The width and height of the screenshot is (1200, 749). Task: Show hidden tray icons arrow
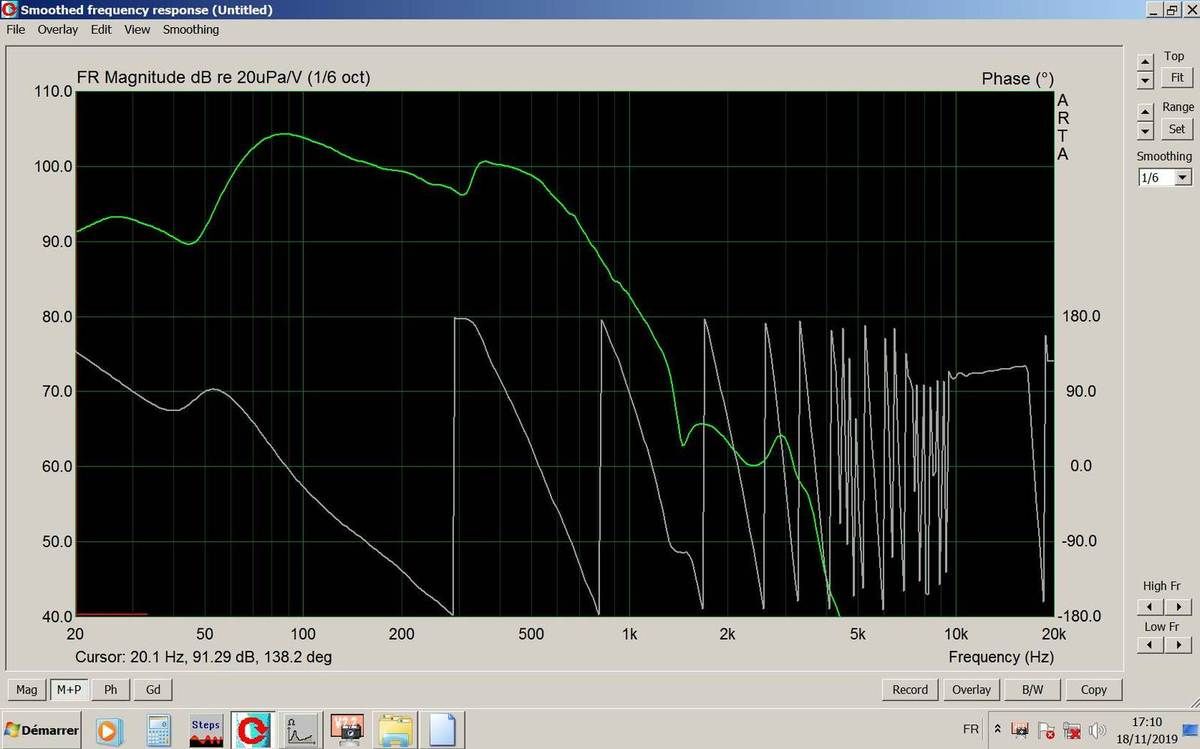point(997,730)
